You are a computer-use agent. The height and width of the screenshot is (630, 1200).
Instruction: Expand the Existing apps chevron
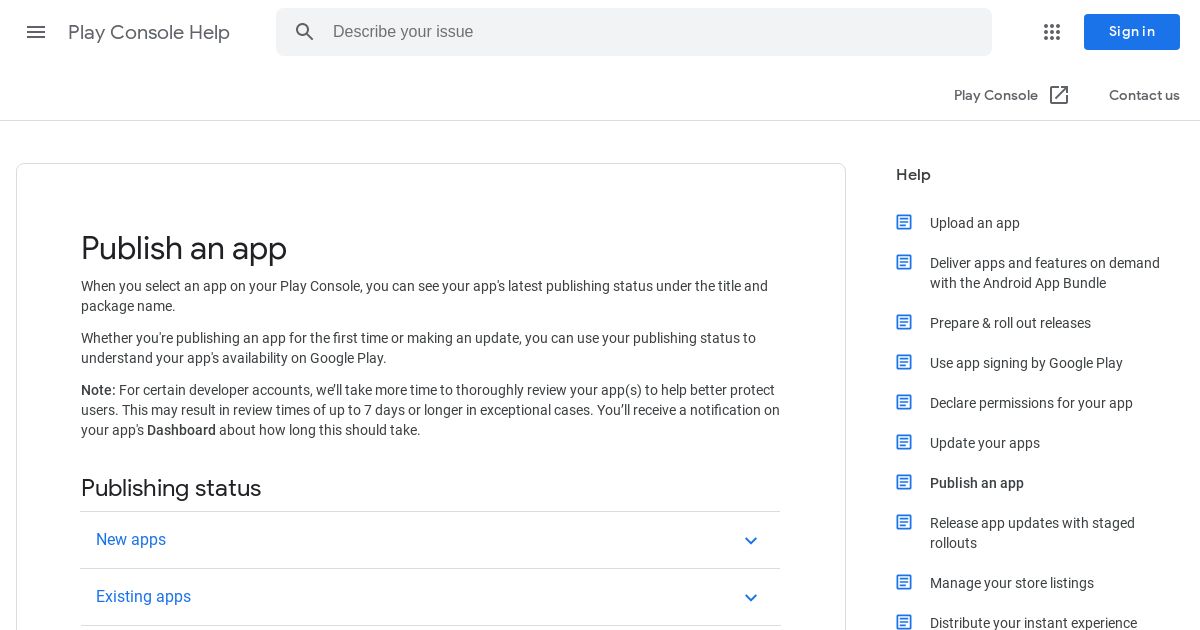[x=751, y=598]
